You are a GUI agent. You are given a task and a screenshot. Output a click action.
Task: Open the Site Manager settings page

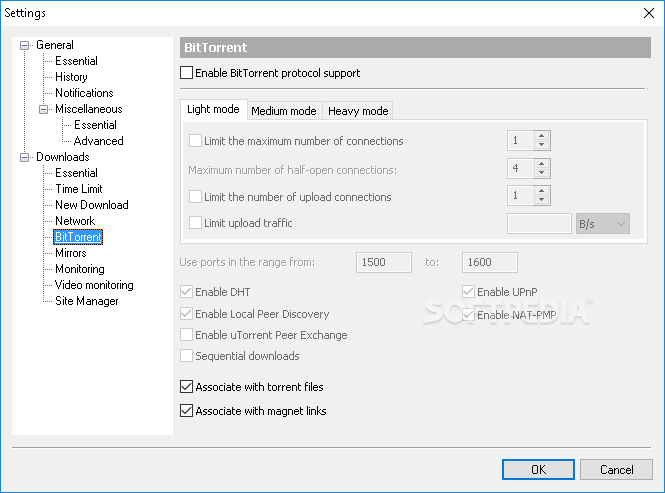pos(87,301)
